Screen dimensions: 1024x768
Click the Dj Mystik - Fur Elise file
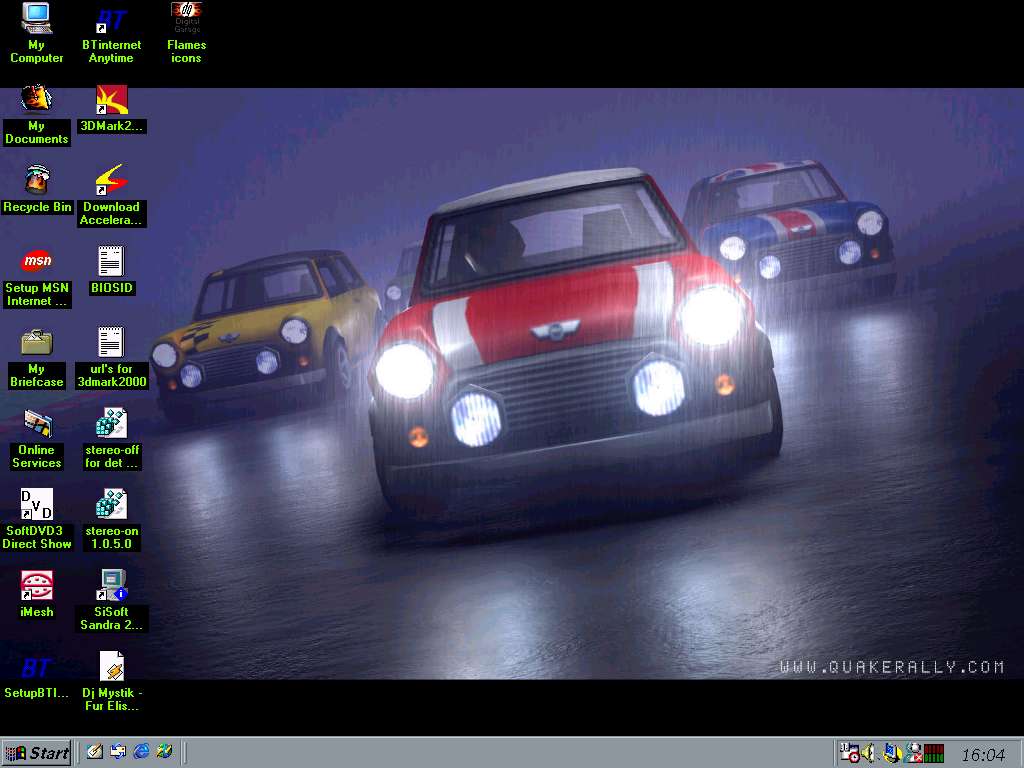click(111, 667)
